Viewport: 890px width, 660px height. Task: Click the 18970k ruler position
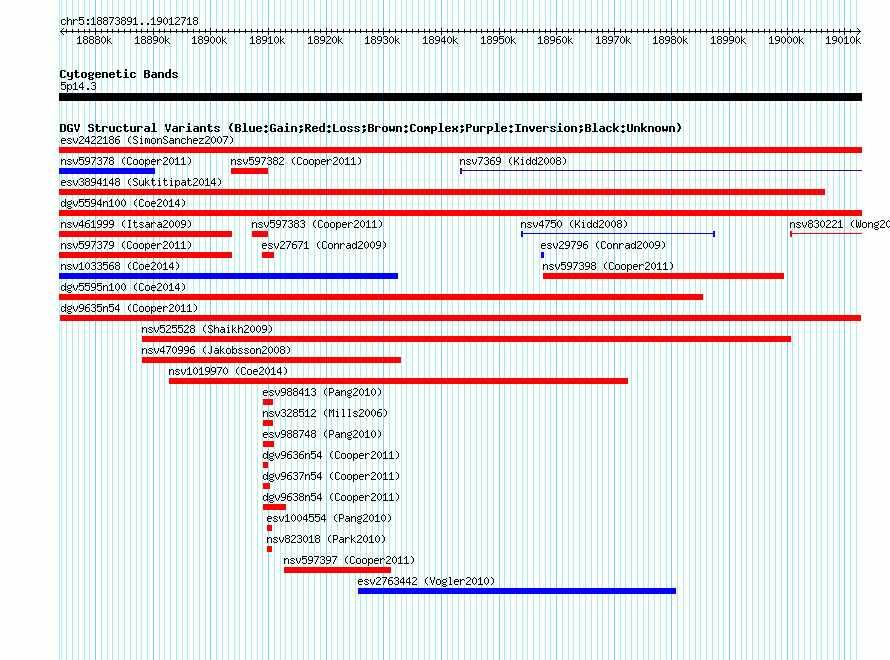[613, 40]
